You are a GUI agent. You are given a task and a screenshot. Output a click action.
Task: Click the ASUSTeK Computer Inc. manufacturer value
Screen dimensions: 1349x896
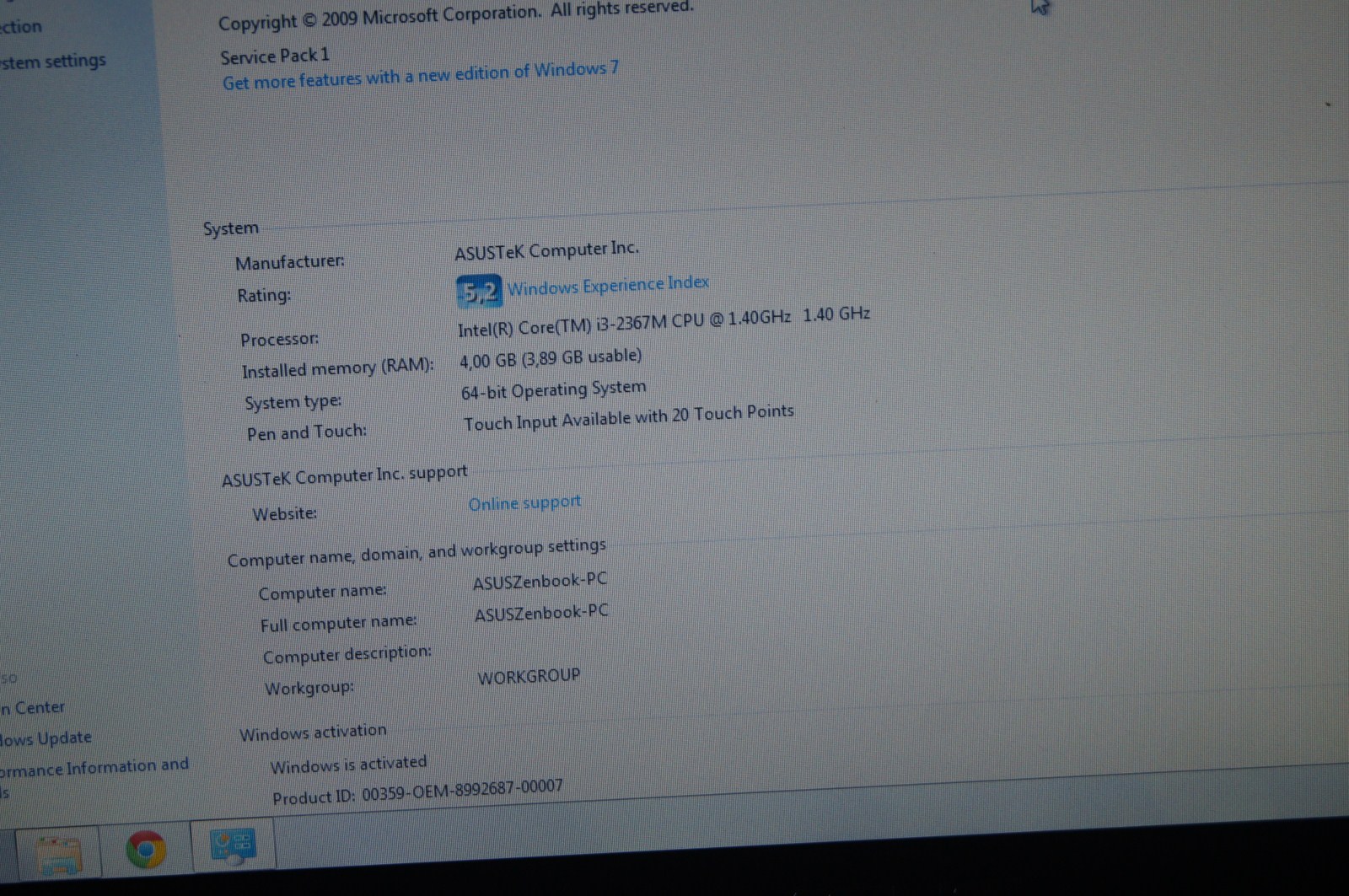546,250
